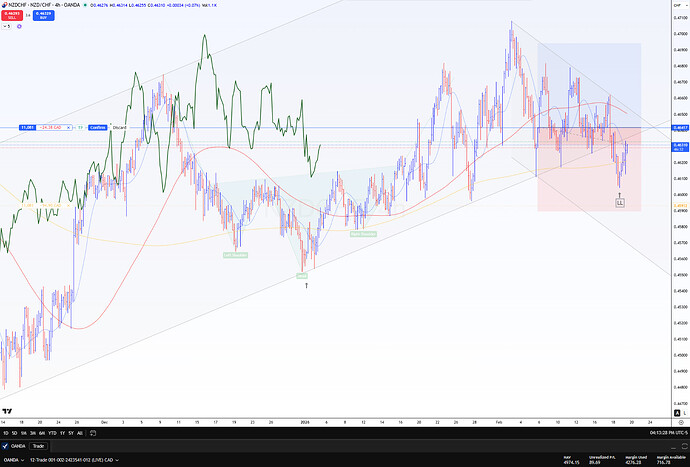Click the orange price label on price scale
This screenshot has width=690, height=467.
point(681,206)
